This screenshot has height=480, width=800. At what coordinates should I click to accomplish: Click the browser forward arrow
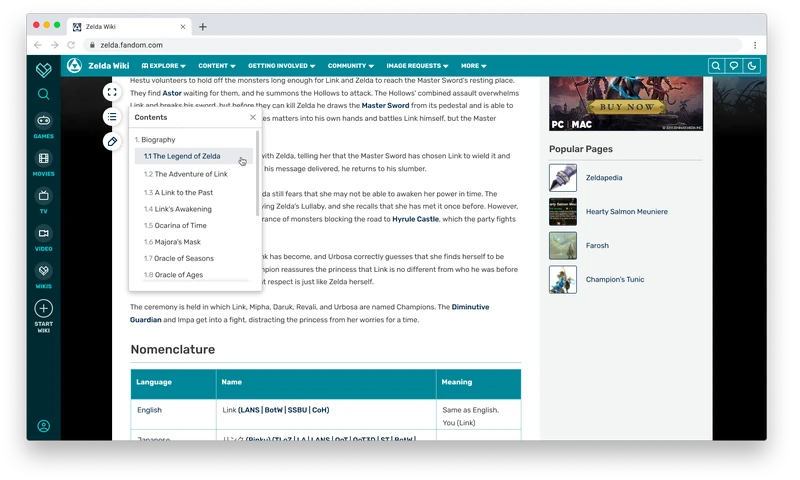(x=55, y=45)
